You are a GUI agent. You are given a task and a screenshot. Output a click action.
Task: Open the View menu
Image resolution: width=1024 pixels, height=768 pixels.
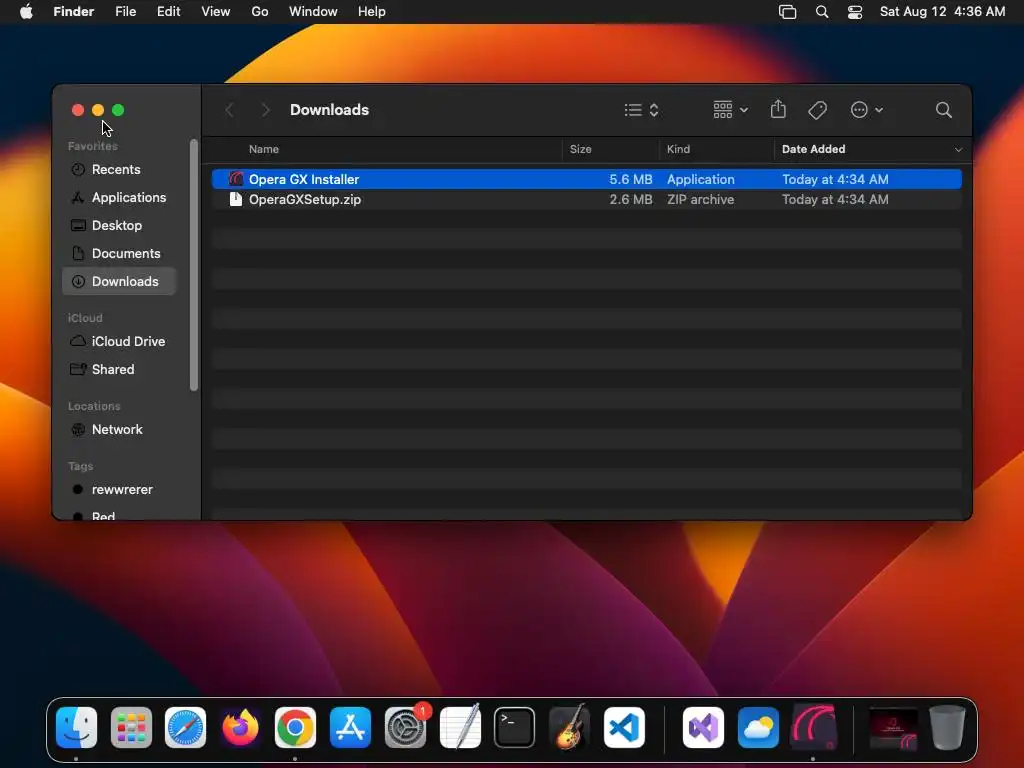tap(216, 12)
